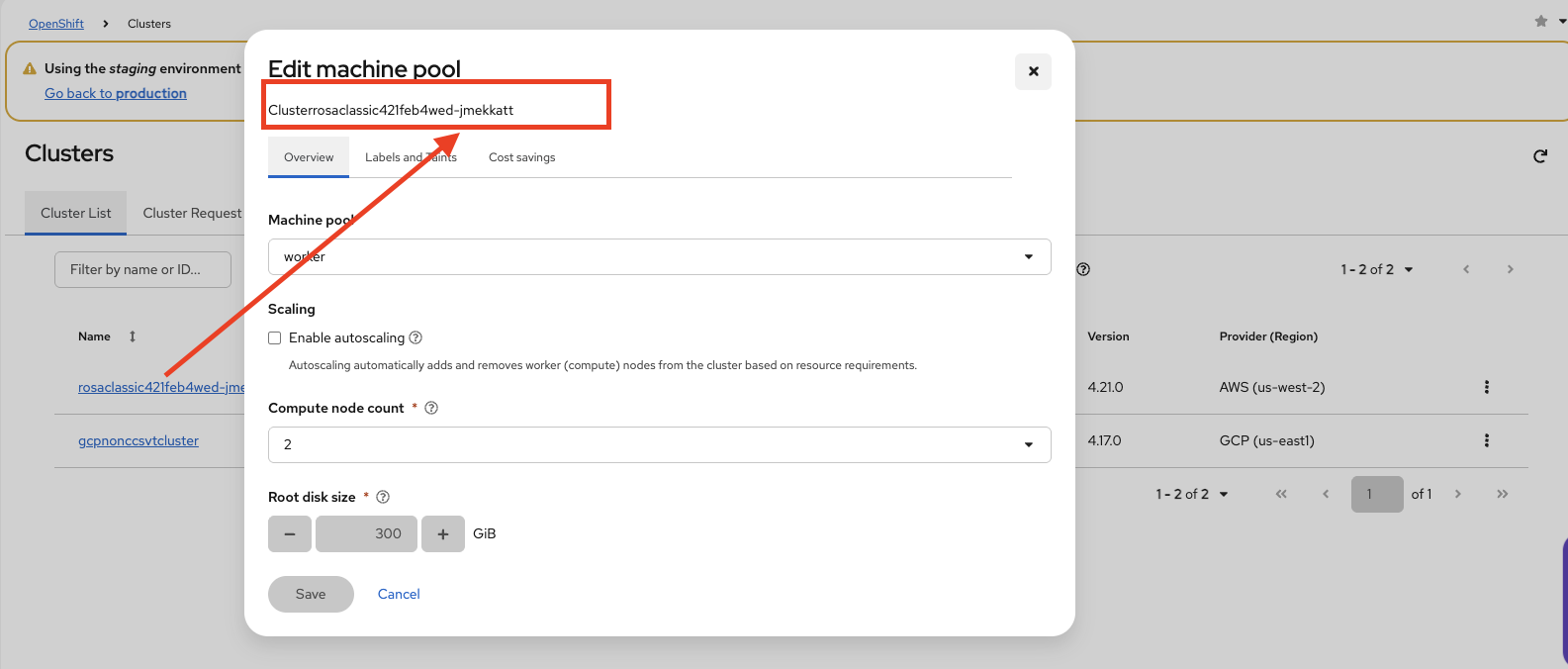Select the Overview tab

pyautogui.click(x=309, y=157)
